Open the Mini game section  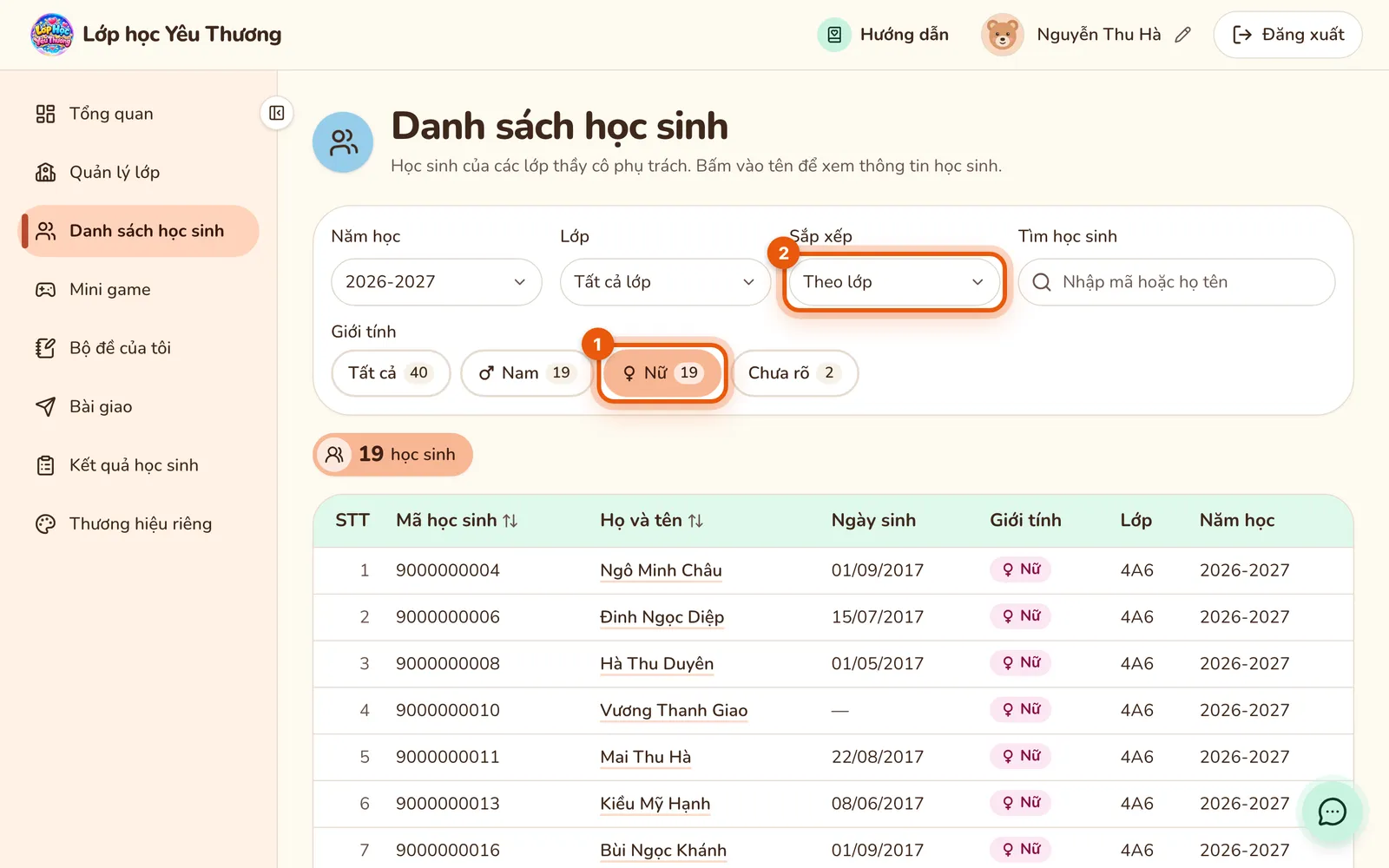(x=140, y=289)
